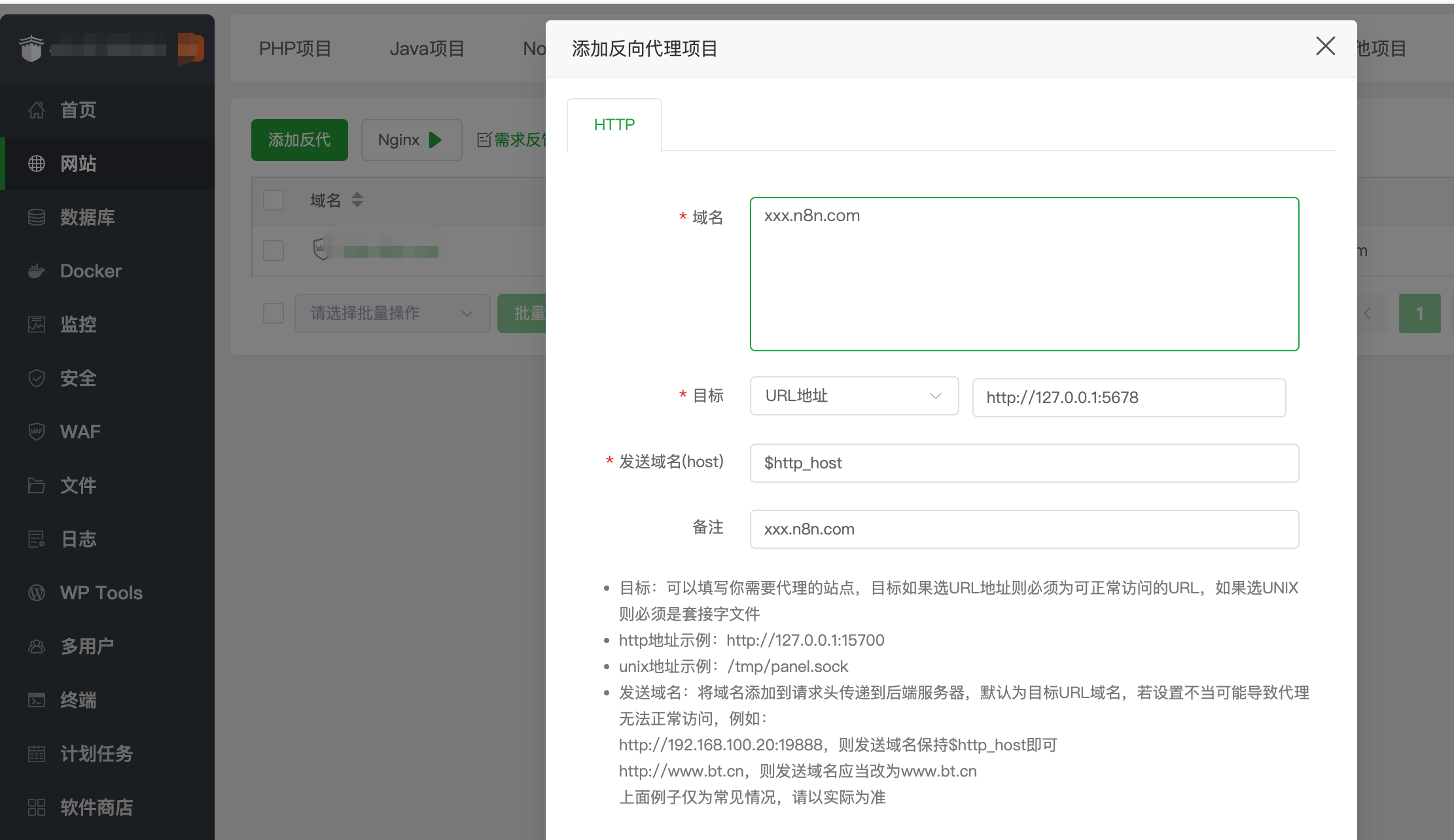The height and width of the screenshot is (840, 1454).
Task: Click the WAF shield icon in site row
Action: [321, 249]
